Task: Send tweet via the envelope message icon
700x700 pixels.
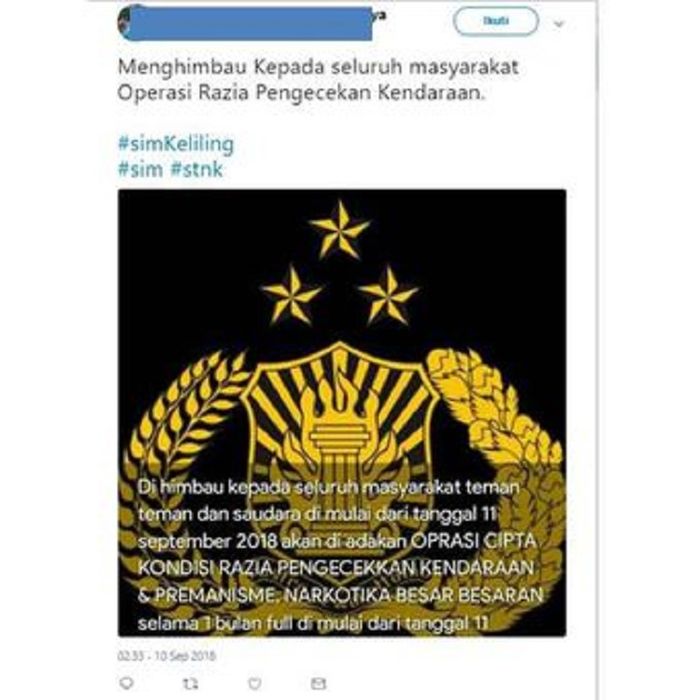Action: (318, 683)
